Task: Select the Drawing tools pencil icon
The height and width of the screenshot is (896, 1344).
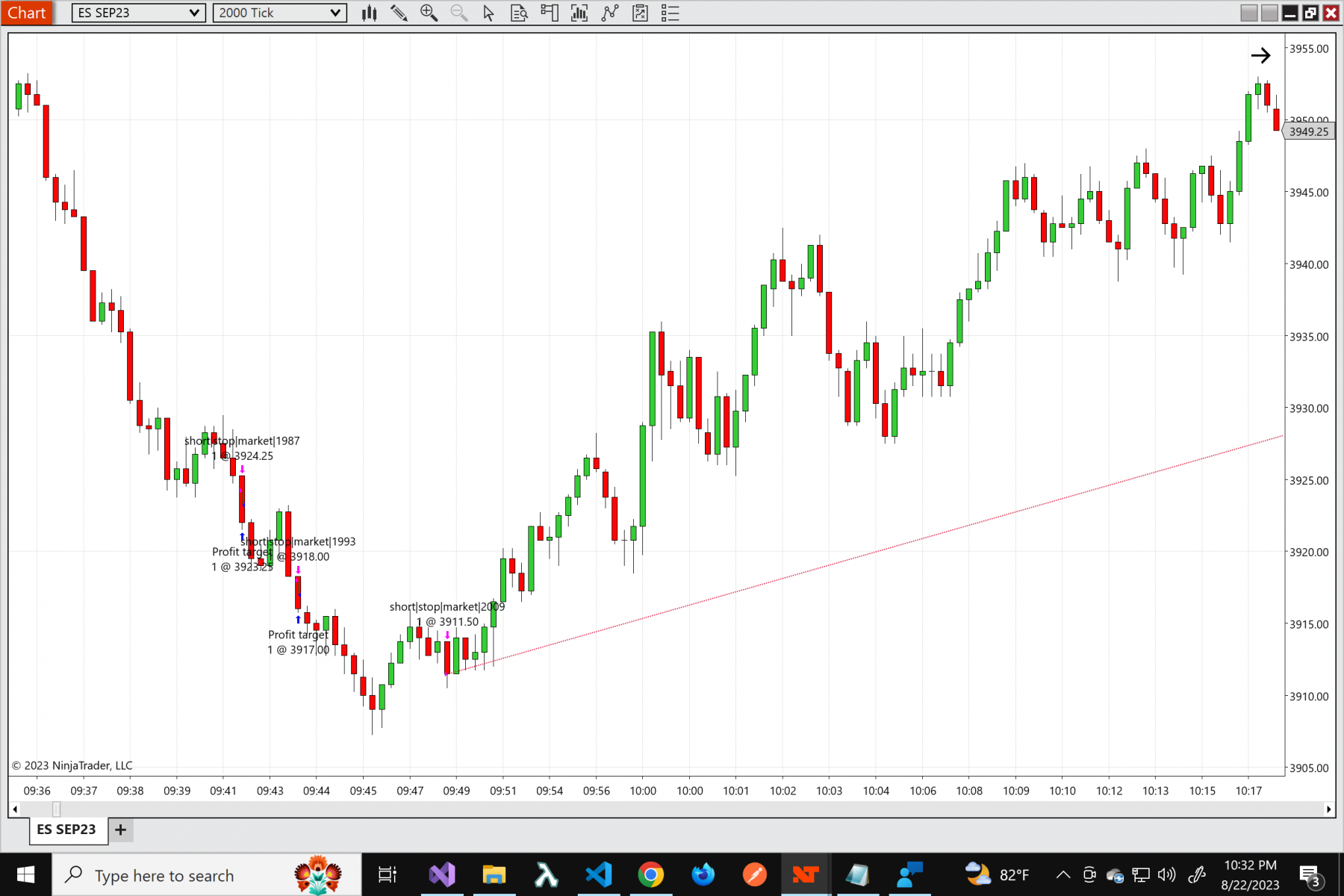Action: 399,13
